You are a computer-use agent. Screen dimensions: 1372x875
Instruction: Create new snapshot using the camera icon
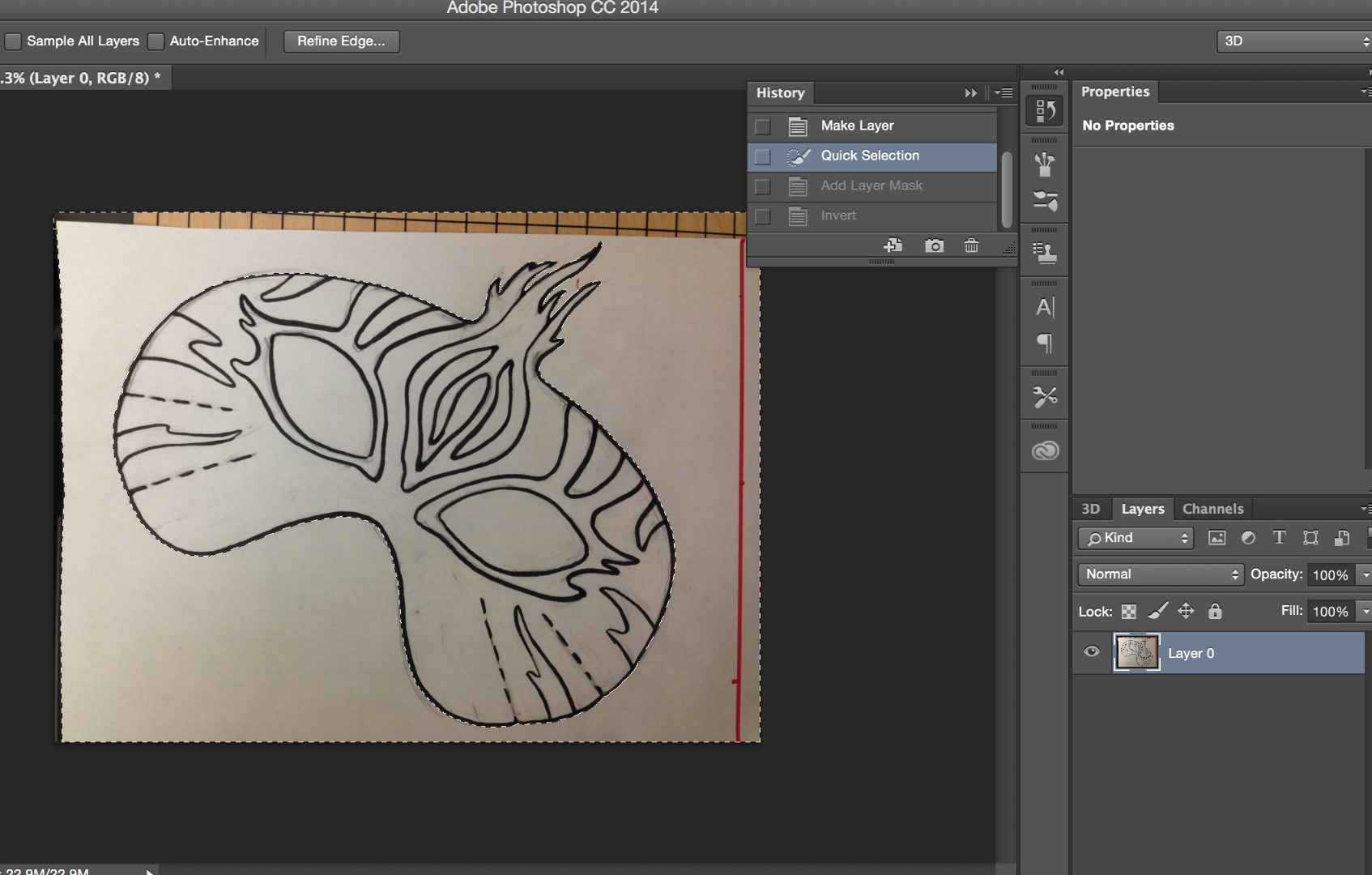coord(933,245)
